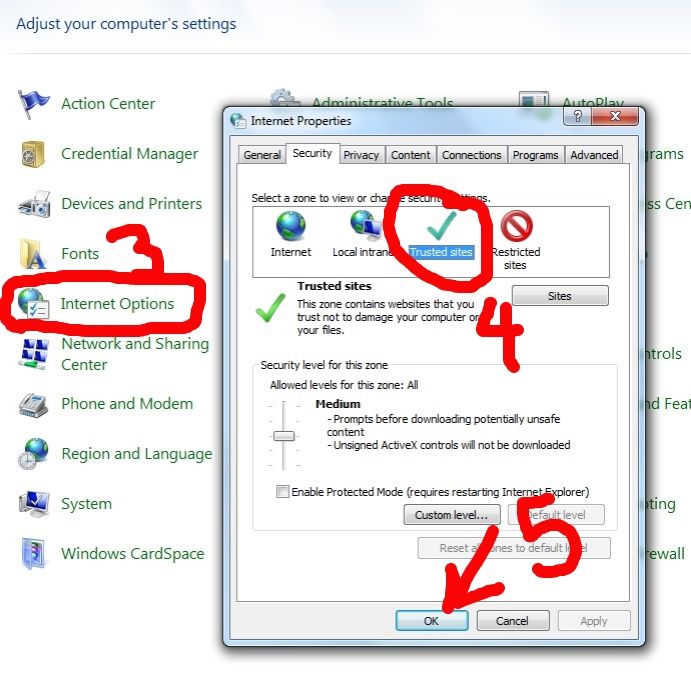Click the Apply button
Viewport: 691px width, 684px height.
(594, 621)
